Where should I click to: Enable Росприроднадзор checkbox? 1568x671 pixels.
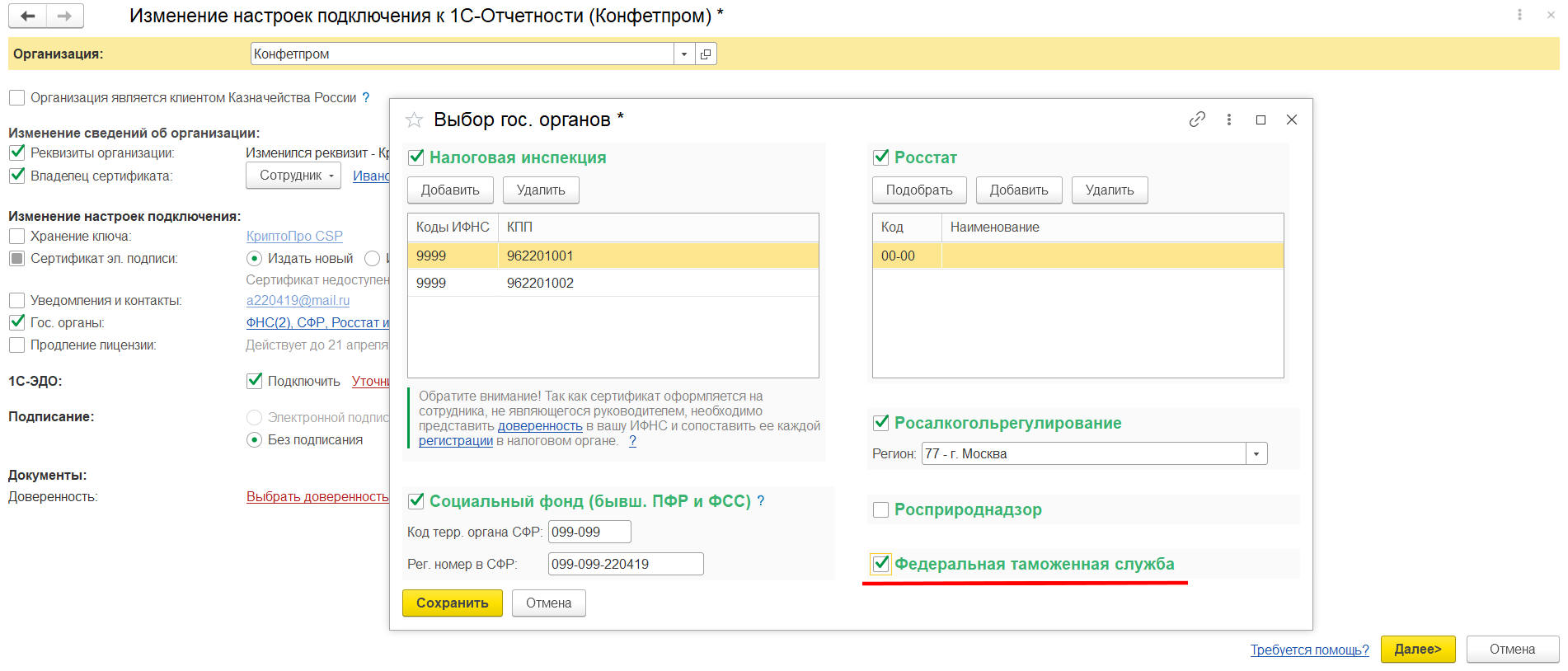(880, 509)
